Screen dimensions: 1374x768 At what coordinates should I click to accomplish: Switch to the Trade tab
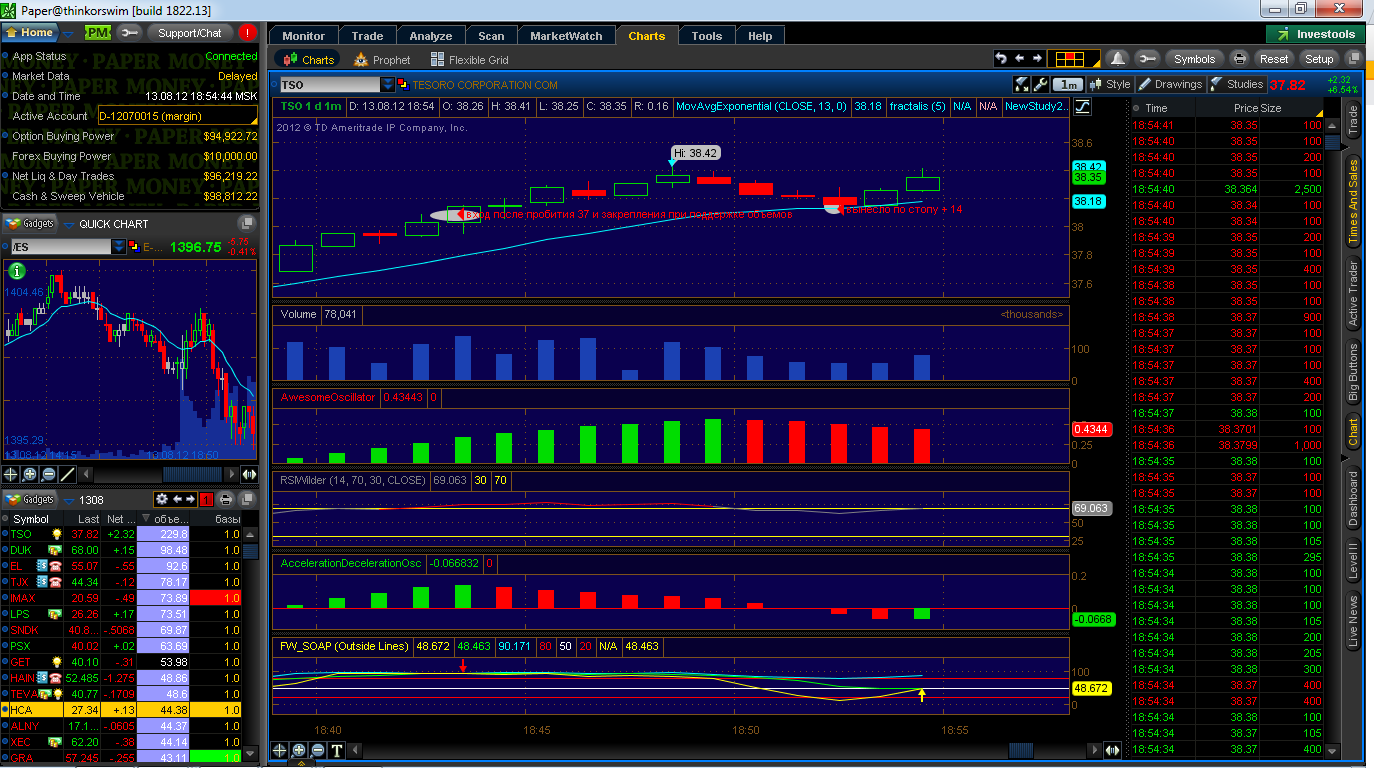[x=368, y=35]
